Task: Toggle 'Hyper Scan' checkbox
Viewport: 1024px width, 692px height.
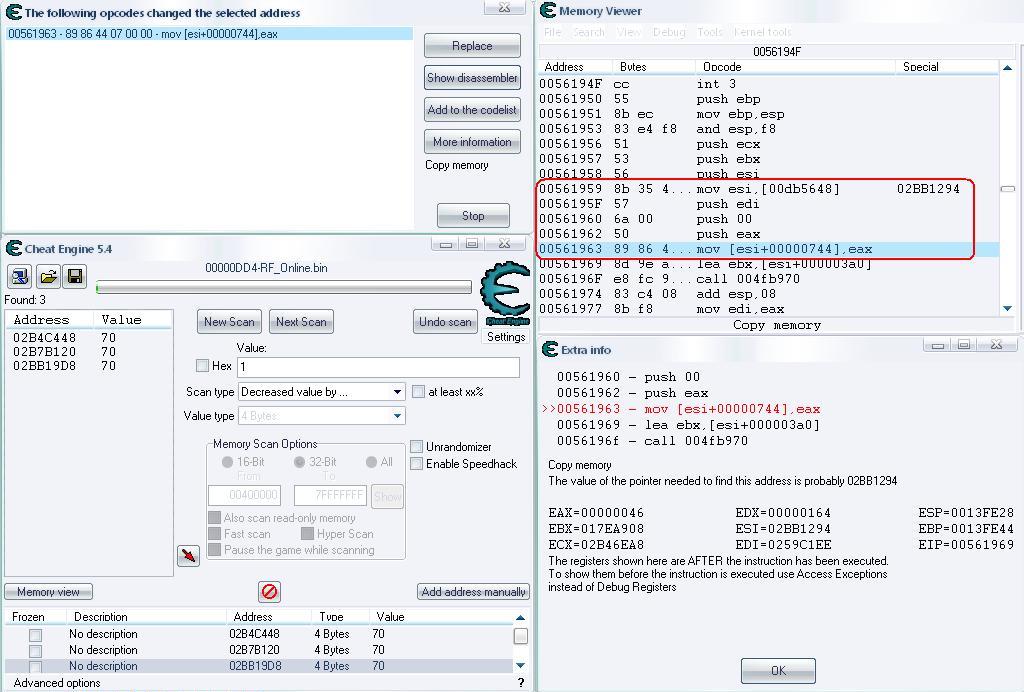Action: tap(307, 533)
